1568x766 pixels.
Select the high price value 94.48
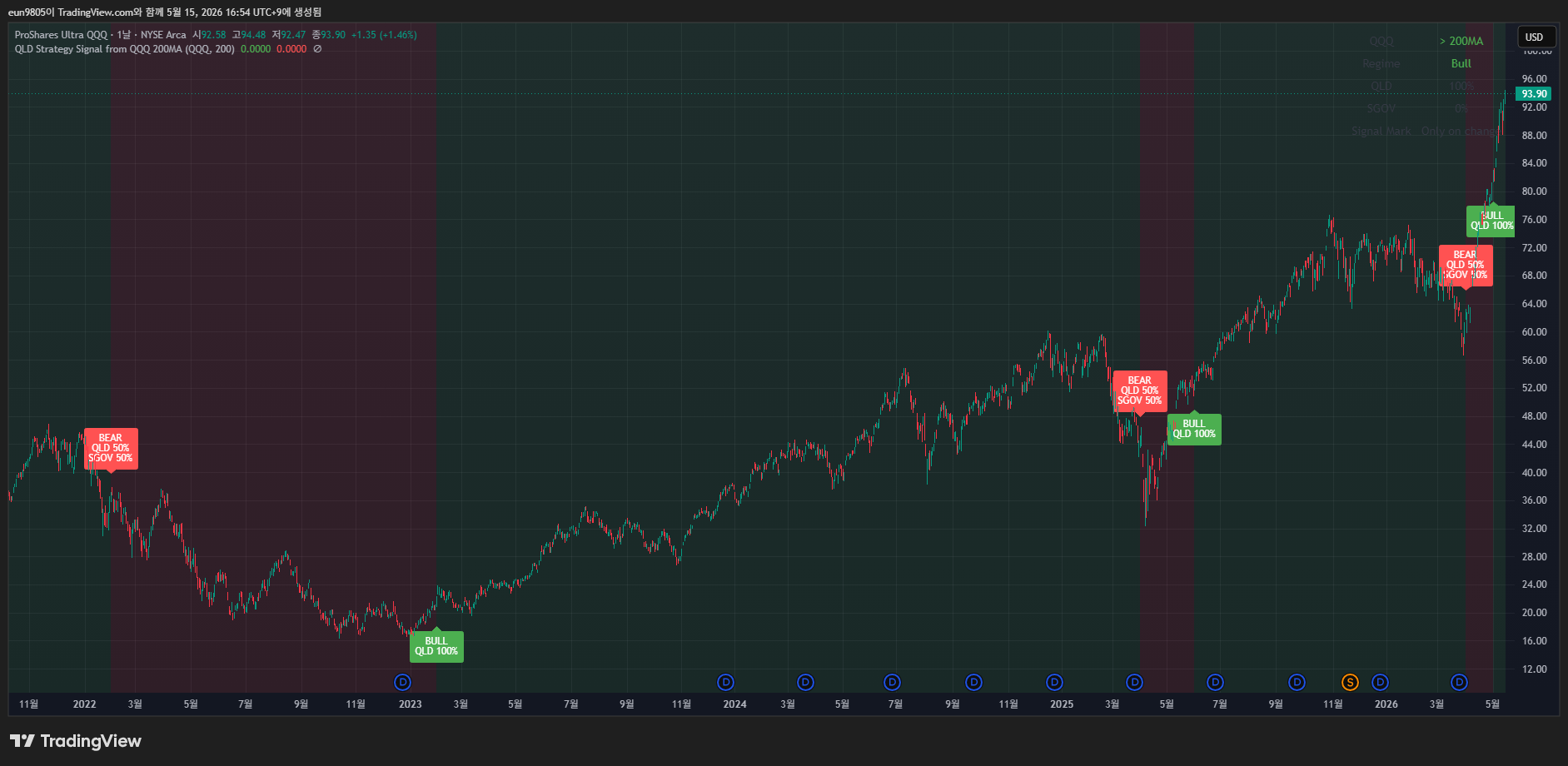(x=253, y=35)
